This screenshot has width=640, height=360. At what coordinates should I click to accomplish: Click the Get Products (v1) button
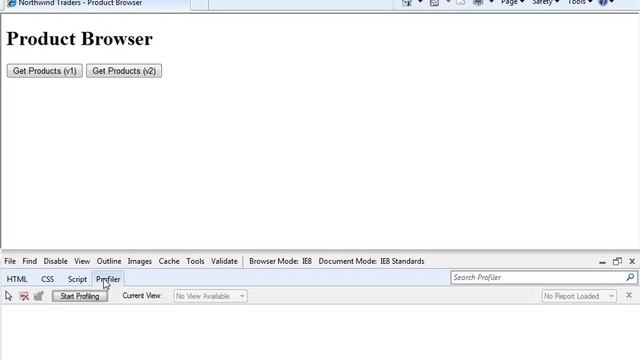[x=44, y=71]
